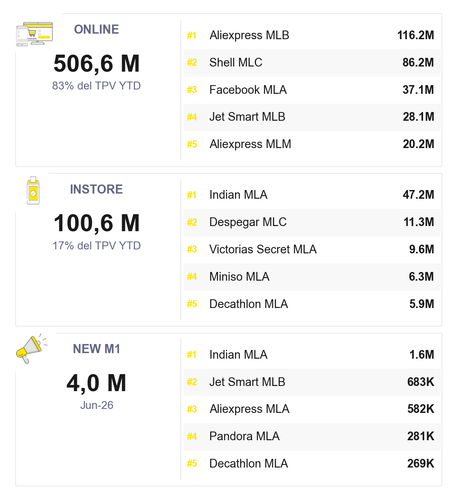Select the NEW M1 section heading

(96, 349)
